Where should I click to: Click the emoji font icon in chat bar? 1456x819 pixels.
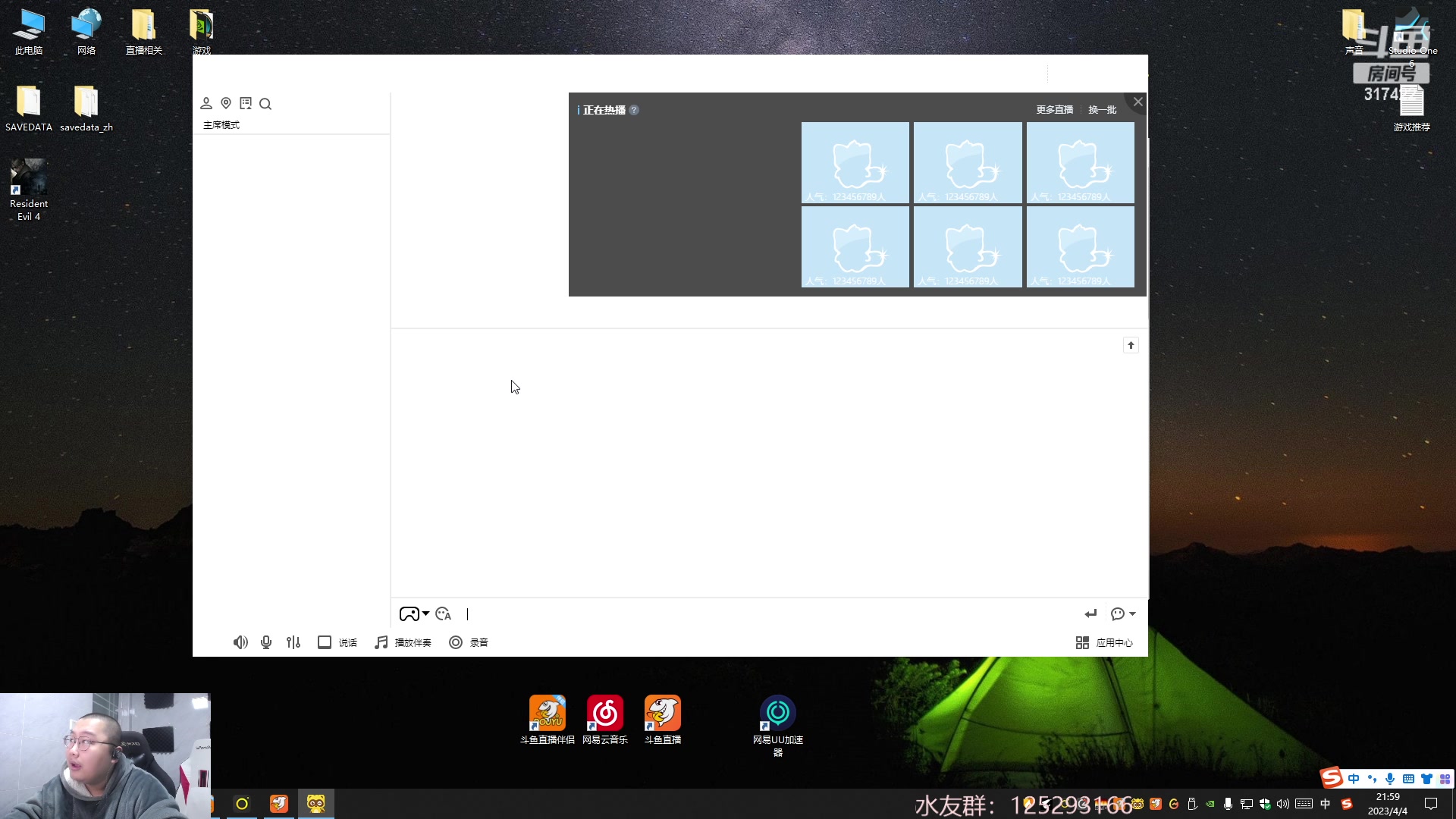444,614
